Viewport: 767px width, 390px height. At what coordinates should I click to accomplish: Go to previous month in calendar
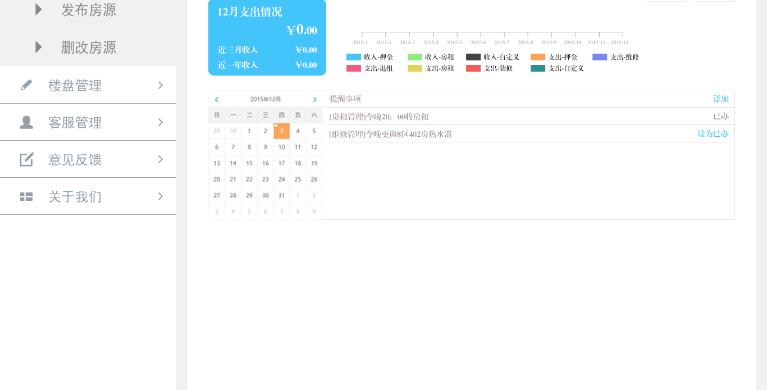pyautogui.click(x=217, y=99)
